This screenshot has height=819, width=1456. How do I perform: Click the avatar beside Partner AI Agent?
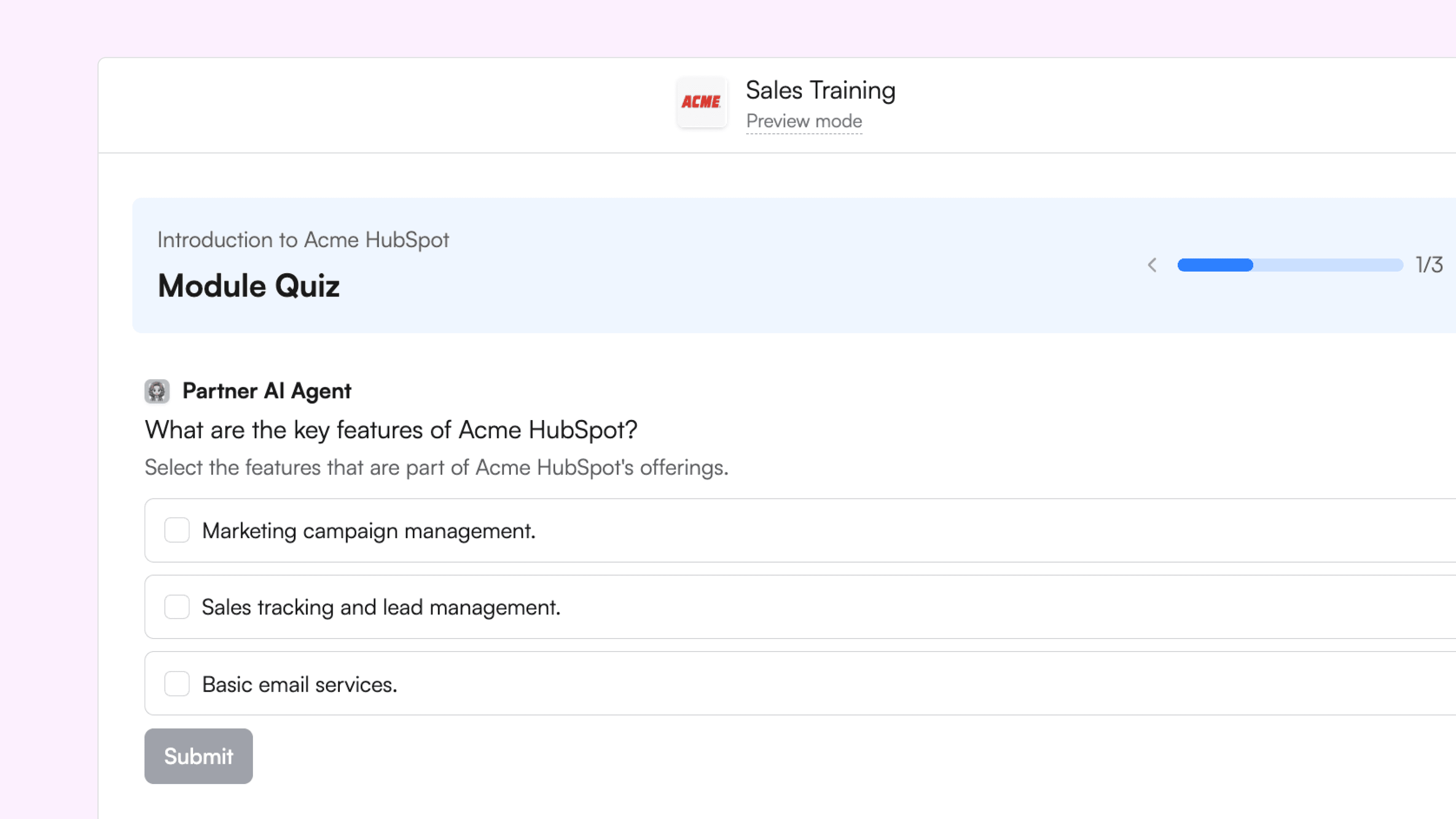tap(156, 391)
